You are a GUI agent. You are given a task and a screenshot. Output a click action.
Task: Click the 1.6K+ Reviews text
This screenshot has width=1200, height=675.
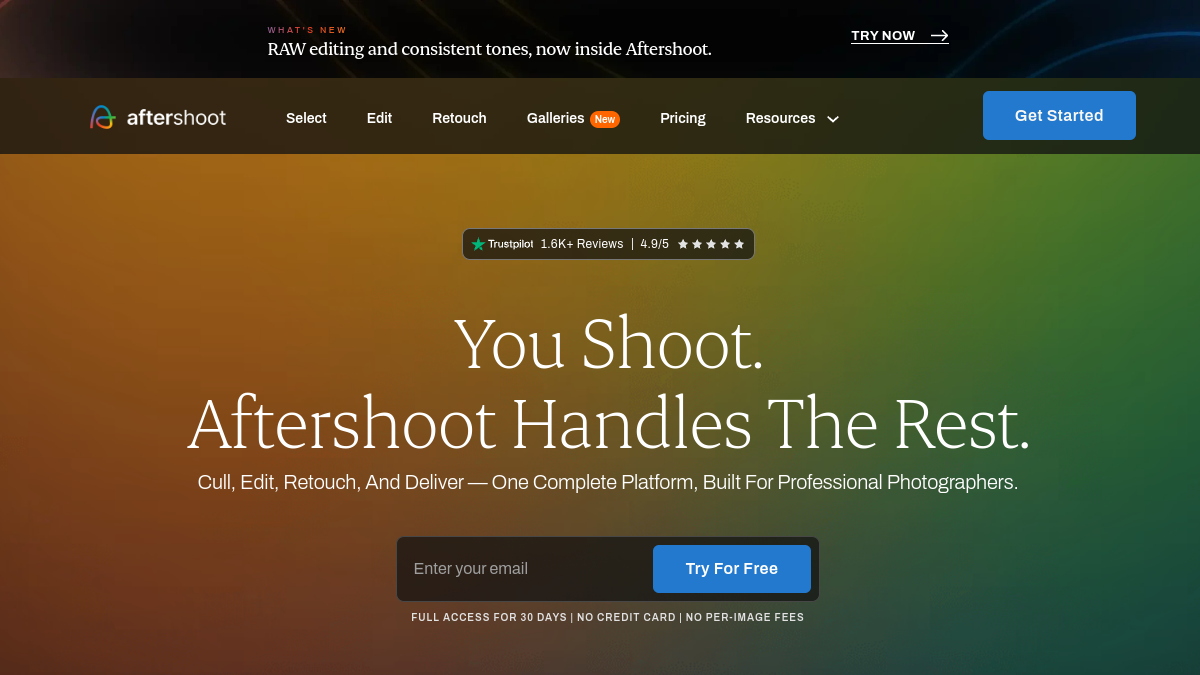coord(581,244)
